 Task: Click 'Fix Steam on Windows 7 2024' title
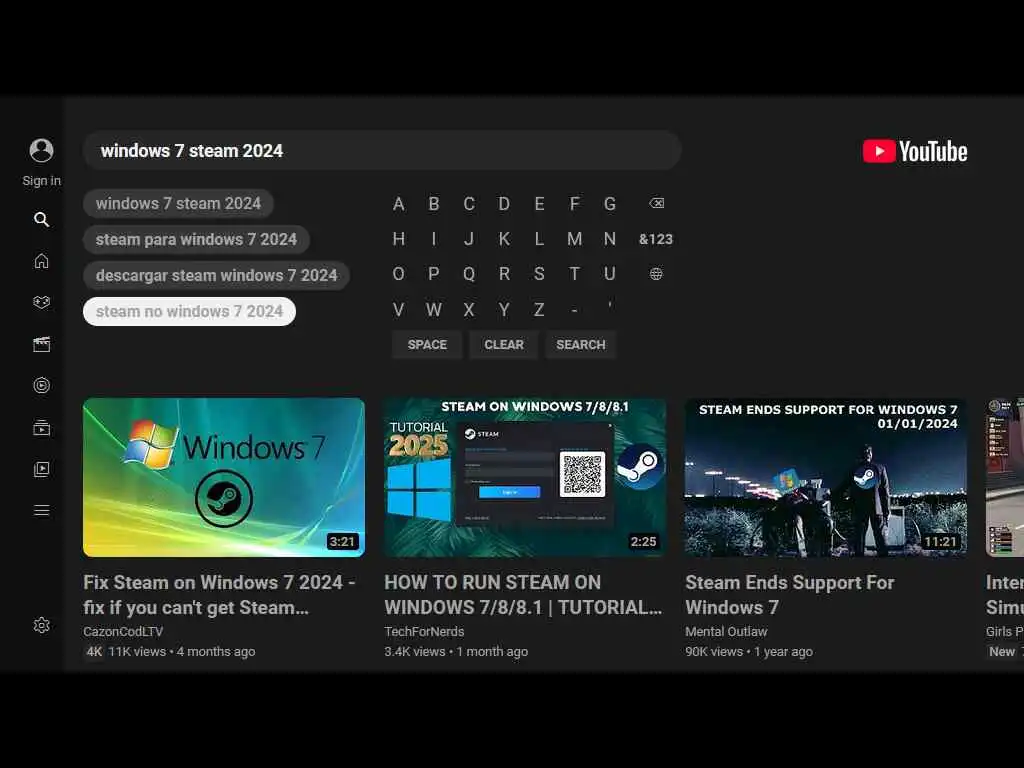point(219,595)
